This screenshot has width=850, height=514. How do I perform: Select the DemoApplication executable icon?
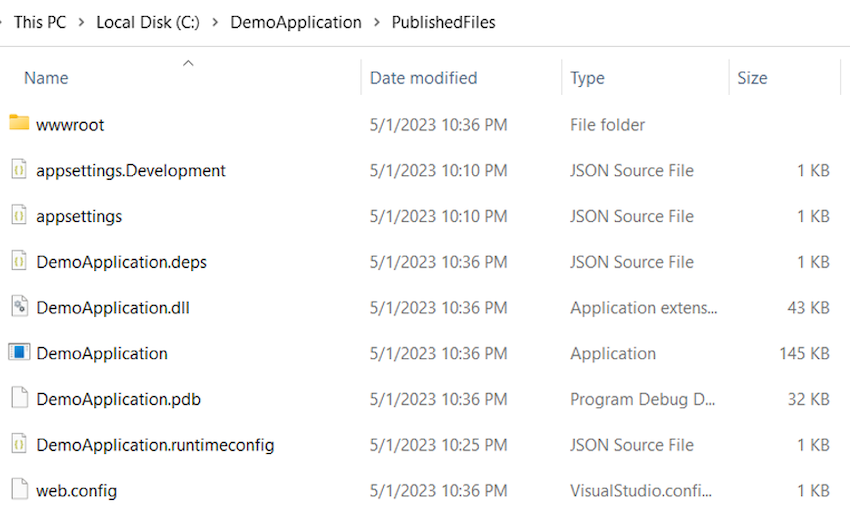[x=19, y=352]
